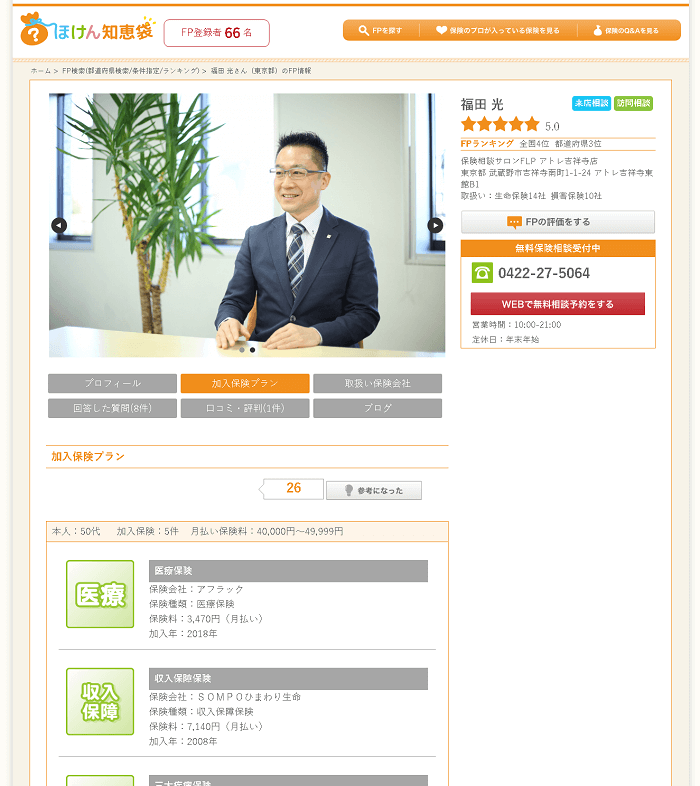Click the green telephone icon
Screen dimensions: 700x786
482,273
